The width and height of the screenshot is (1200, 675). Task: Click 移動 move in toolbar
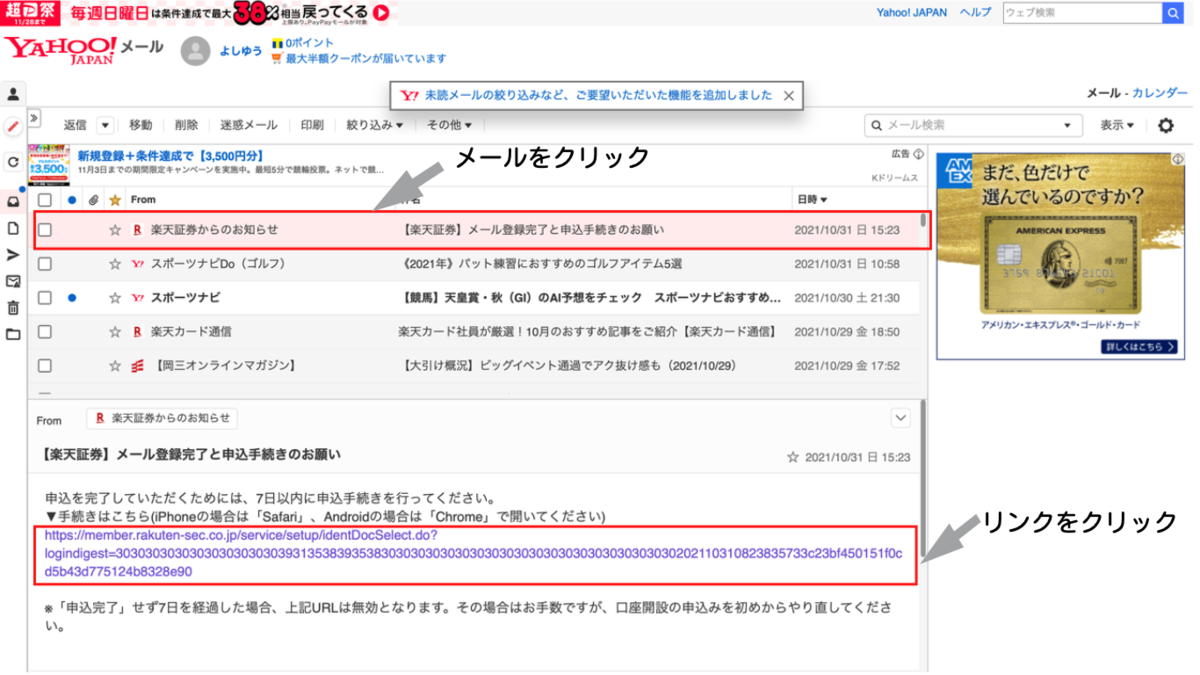pyautogui.click(x=141, y=125)
